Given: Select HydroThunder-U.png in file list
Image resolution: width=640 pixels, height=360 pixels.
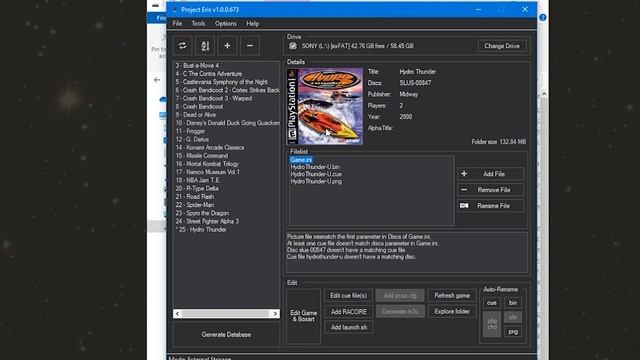Looking at the screenshot, I should point(316,181).
